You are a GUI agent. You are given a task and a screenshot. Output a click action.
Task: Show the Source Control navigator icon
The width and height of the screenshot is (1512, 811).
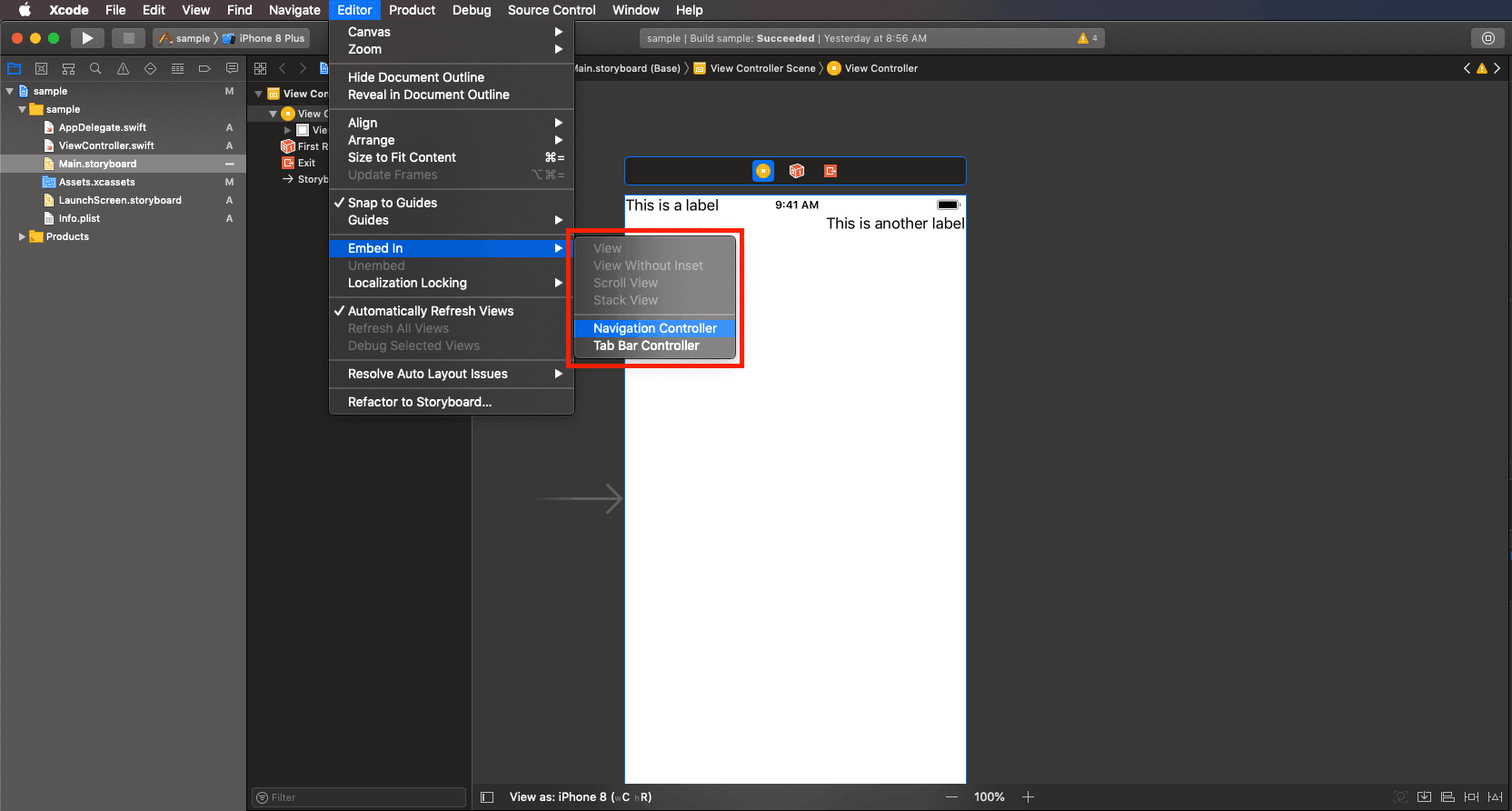(41, 69)
